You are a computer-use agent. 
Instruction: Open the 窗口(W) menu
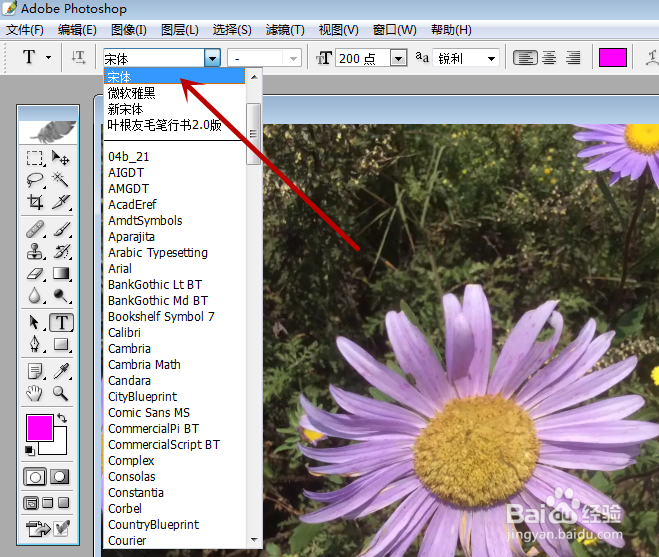[395, 30]
